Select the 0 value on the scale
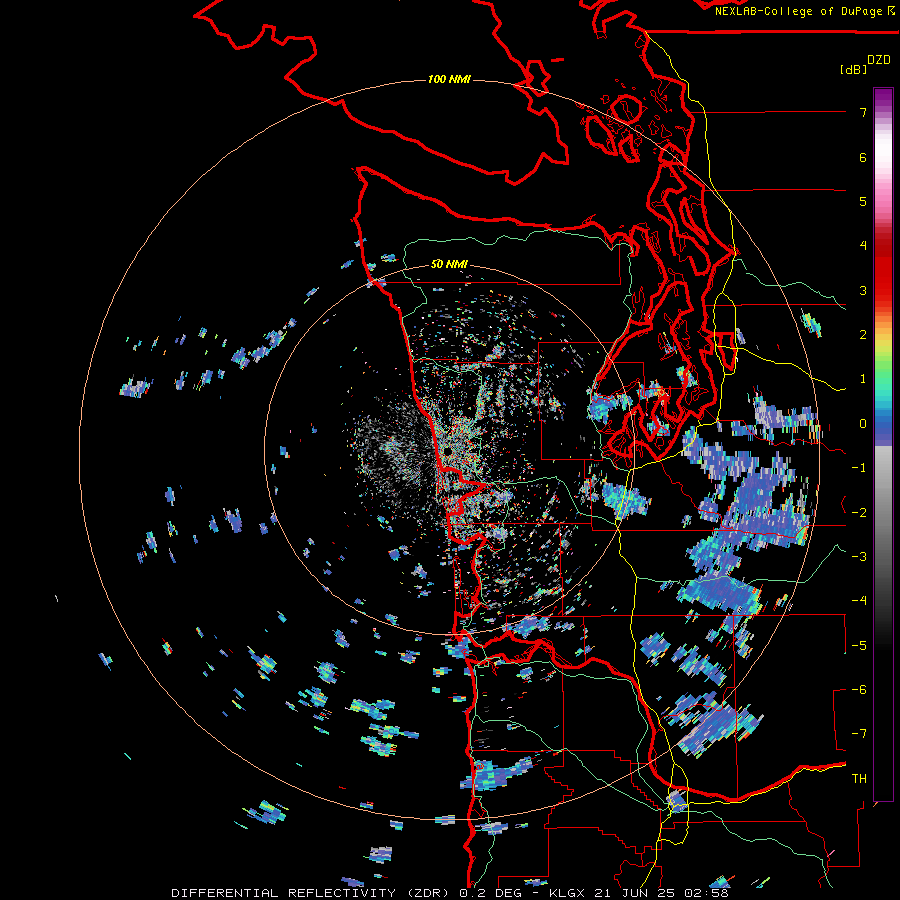The image size is (900, 900). pyautogui.click(x=863, y=424)
